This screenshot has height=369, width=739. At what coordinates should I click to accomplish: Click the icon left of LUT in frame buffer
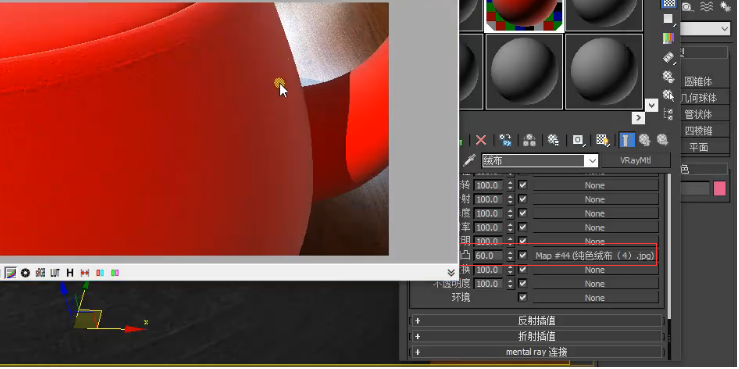[41, 272]
